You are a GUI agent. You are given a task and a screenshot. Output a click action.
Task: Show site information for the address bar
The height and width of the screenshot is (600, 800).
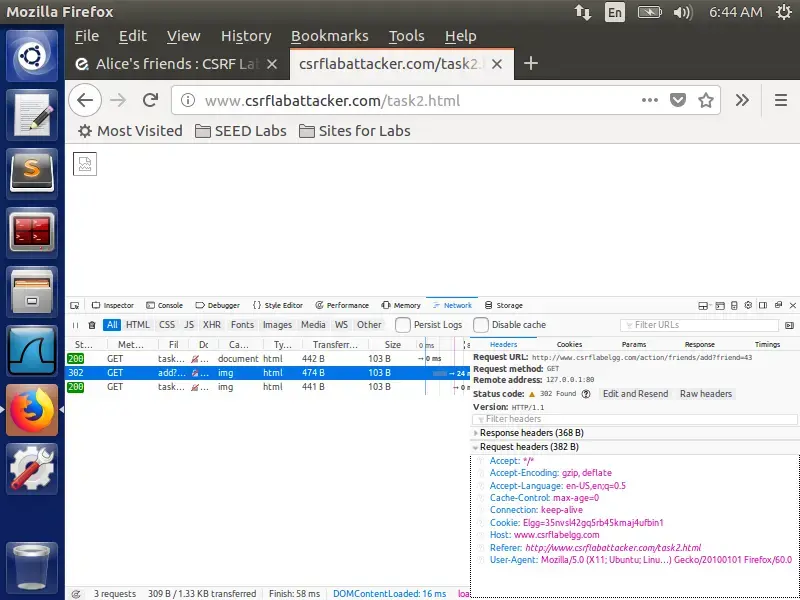coord(188,101)
